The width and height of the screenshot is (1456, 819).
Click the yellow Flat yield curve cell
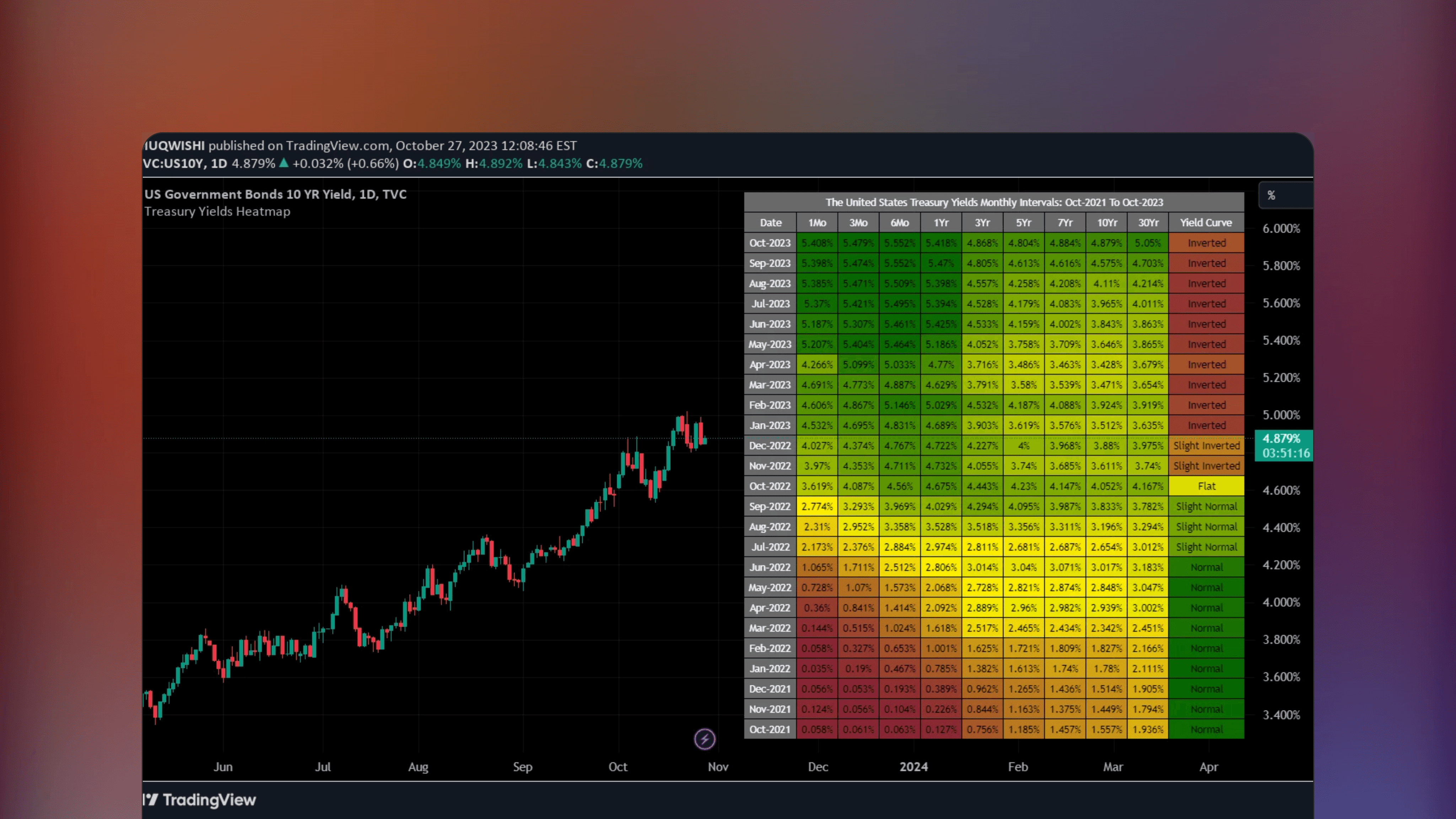[1206, 486]
